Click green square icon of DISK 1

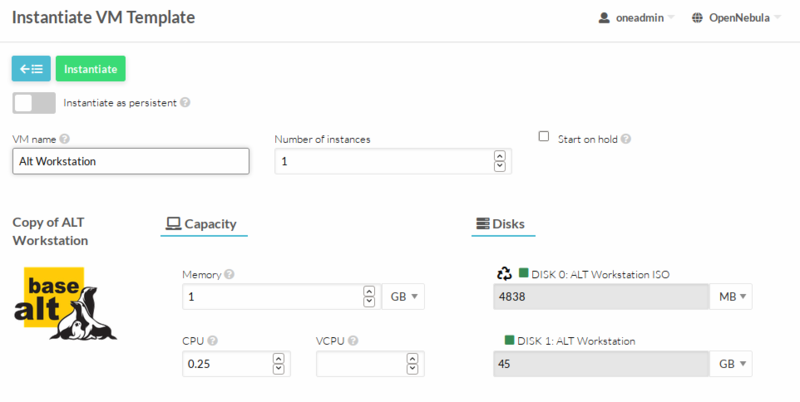pyautogui.click(x=509, y=340)
